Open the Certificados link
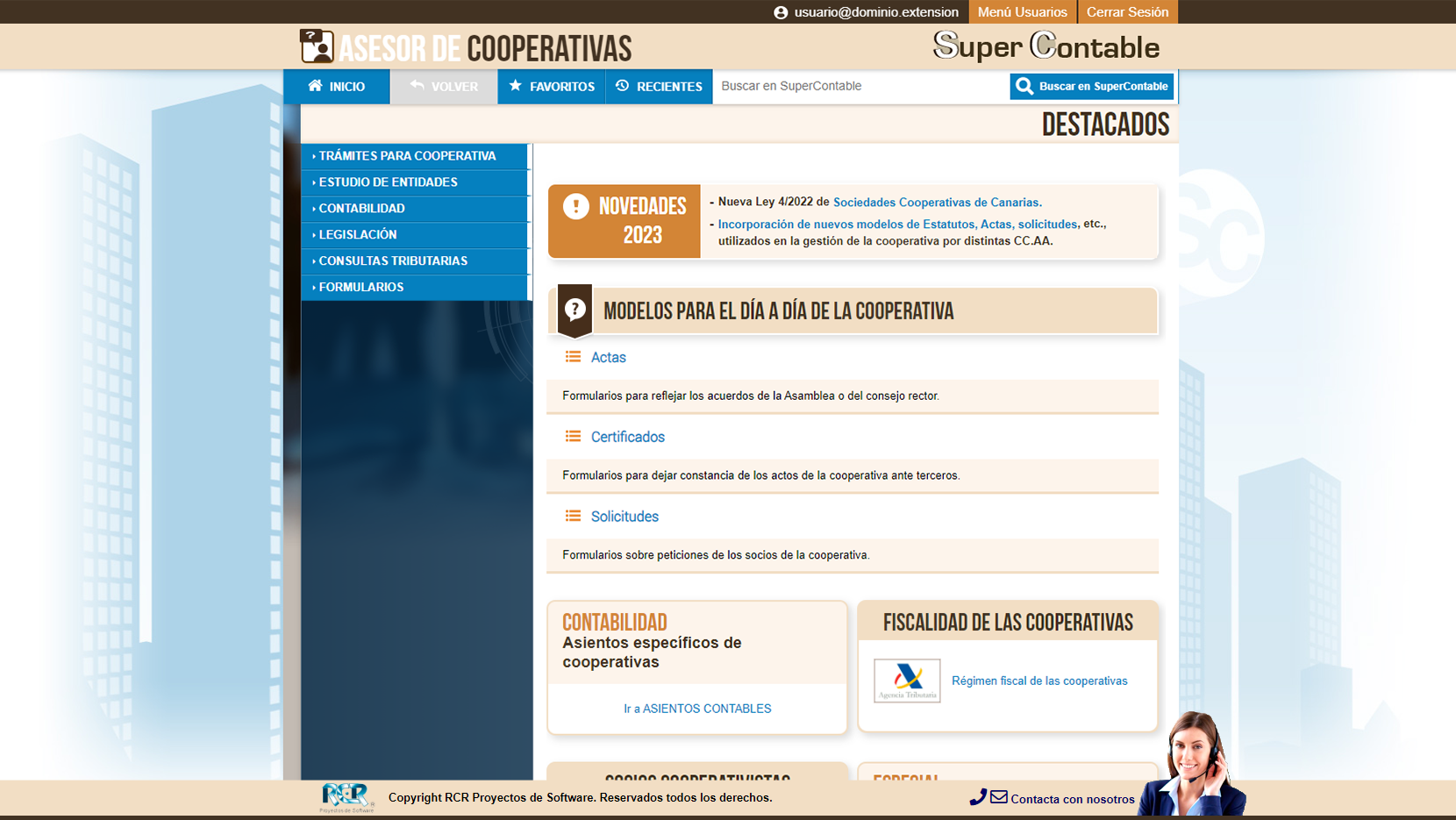Image resolution: width=1456 pixels, height=820 pixels. coord(628,438)
